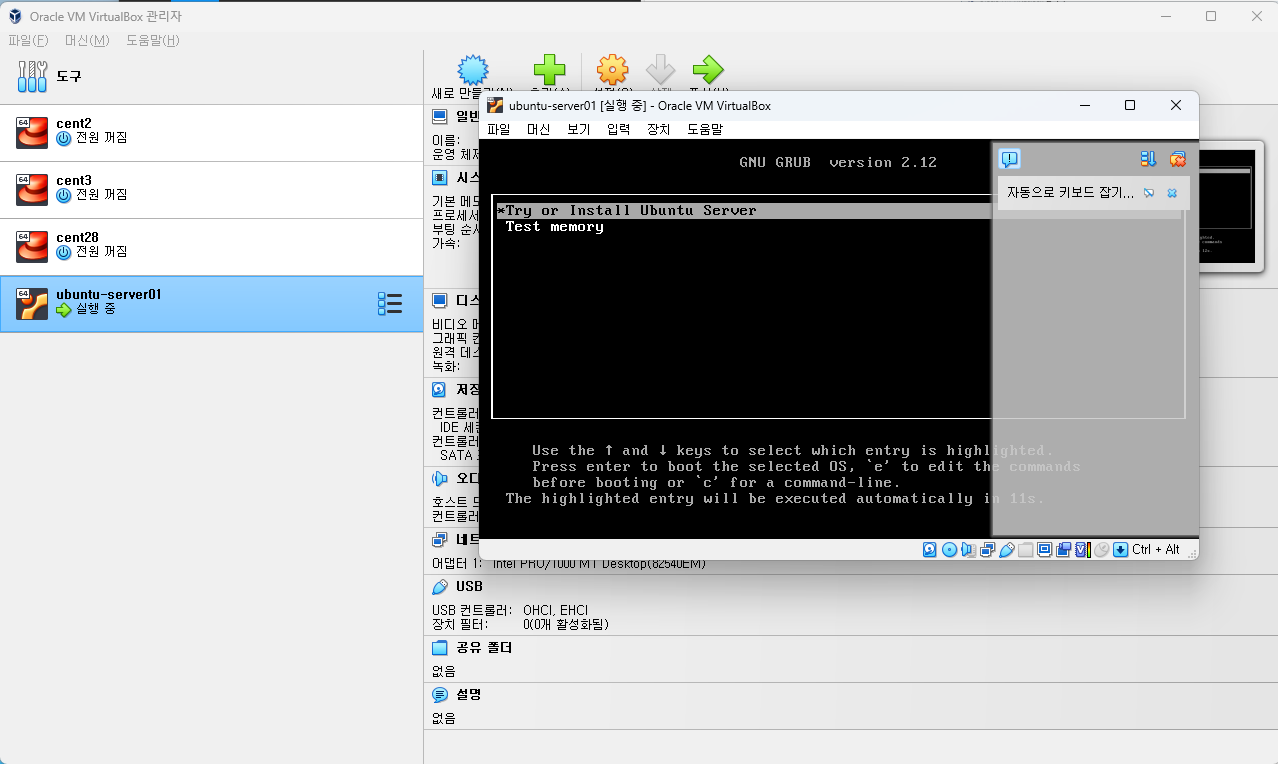Click the do-not-show-again icon on notification

(x=1149, y=193)
